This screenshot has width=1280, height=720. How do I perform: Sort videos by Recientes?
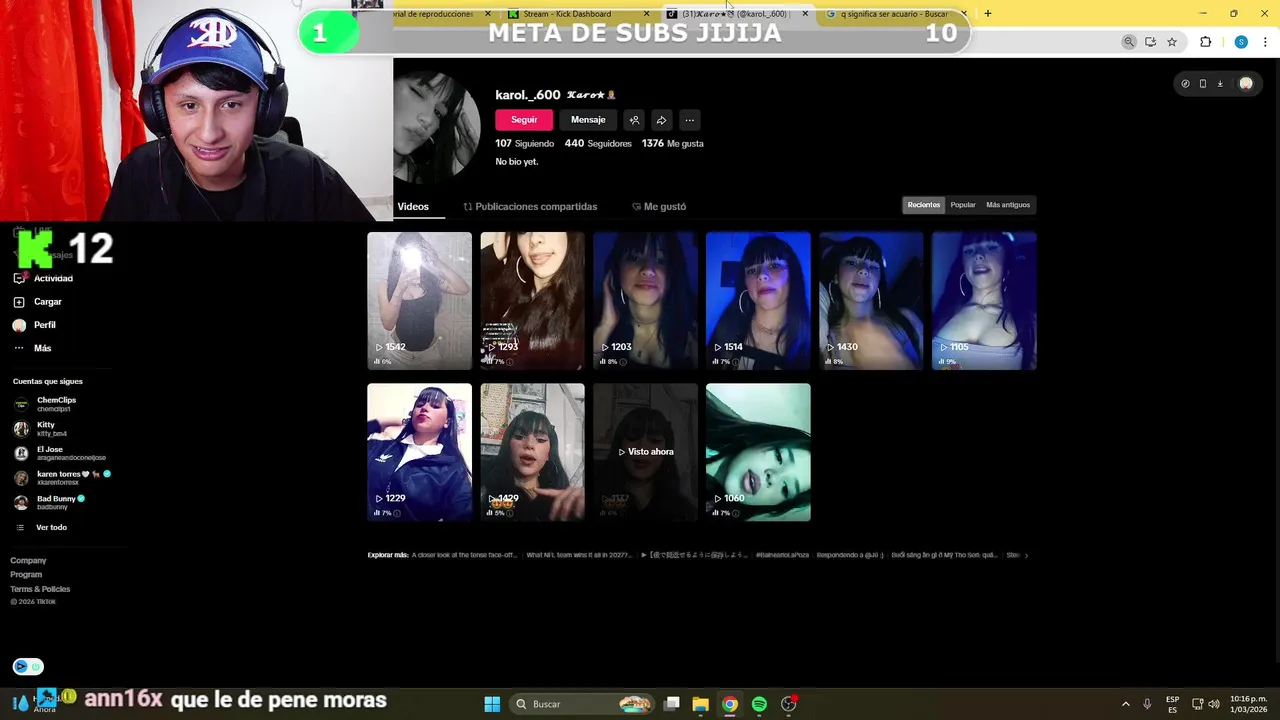coord(923,205)
